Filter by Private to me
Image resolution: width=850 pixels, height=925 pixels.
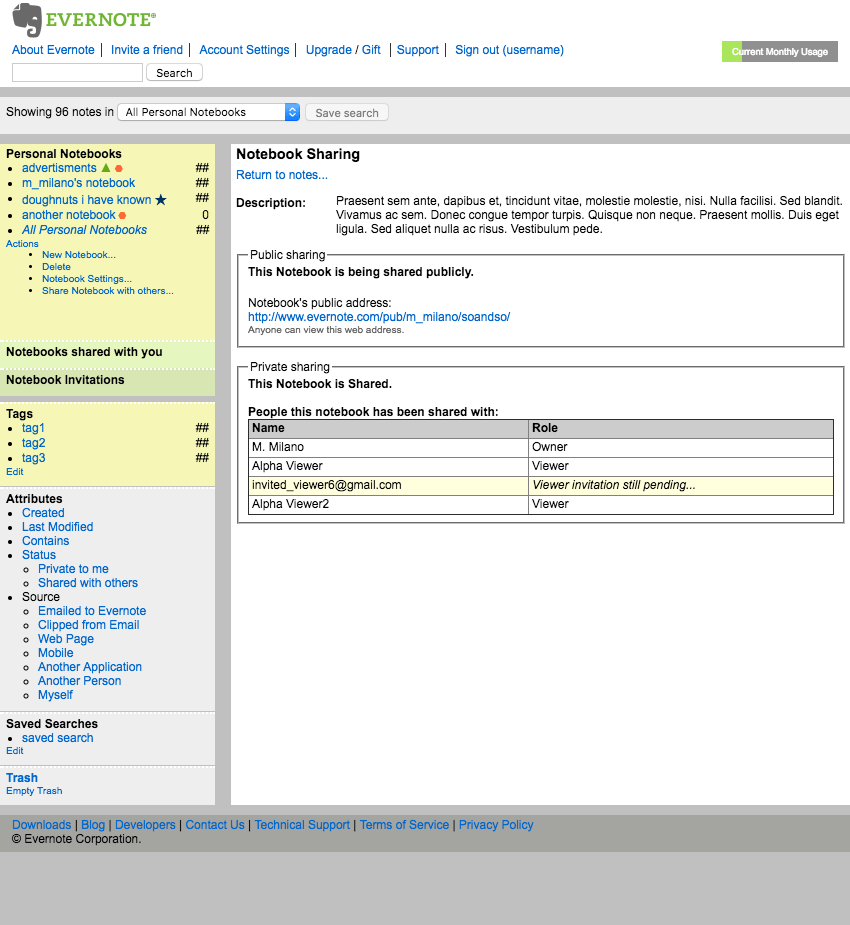point(73,569)
